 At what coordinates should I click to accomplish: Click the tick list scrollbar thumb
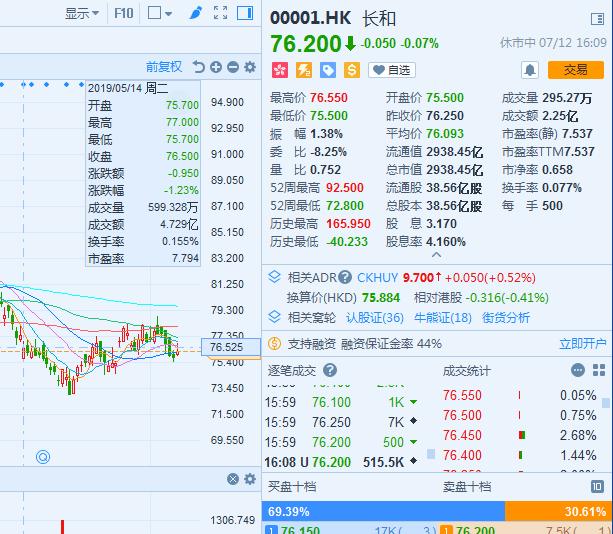(431, 454)
